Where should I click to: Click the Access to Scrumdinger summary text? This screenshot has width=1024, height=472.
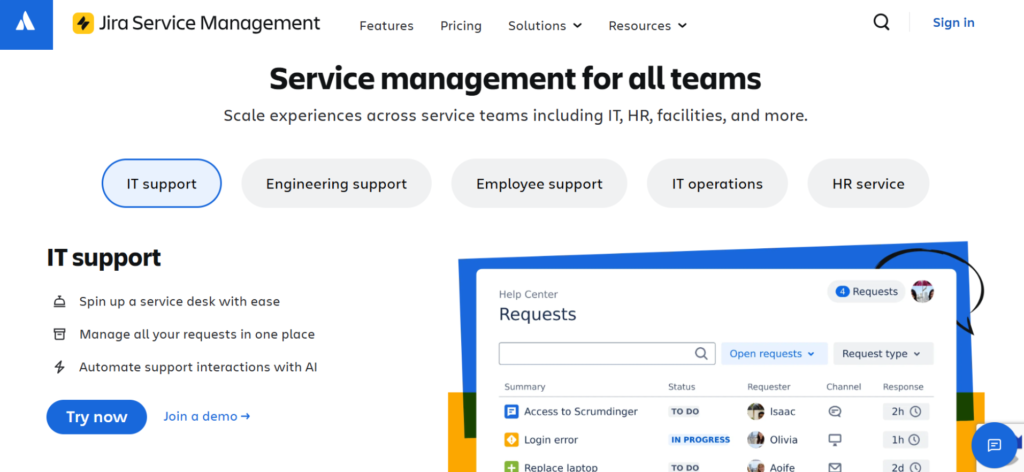pyautogui.click(x=581, y=411)
